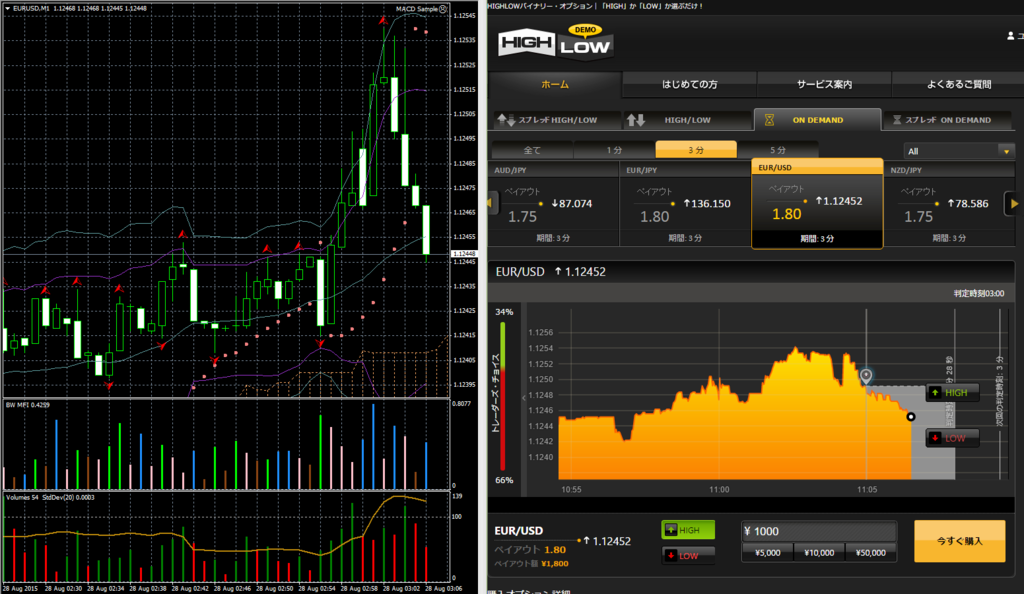
Task: Click the 今すぐ購入 buy button
Action: [x=959, y=541]
